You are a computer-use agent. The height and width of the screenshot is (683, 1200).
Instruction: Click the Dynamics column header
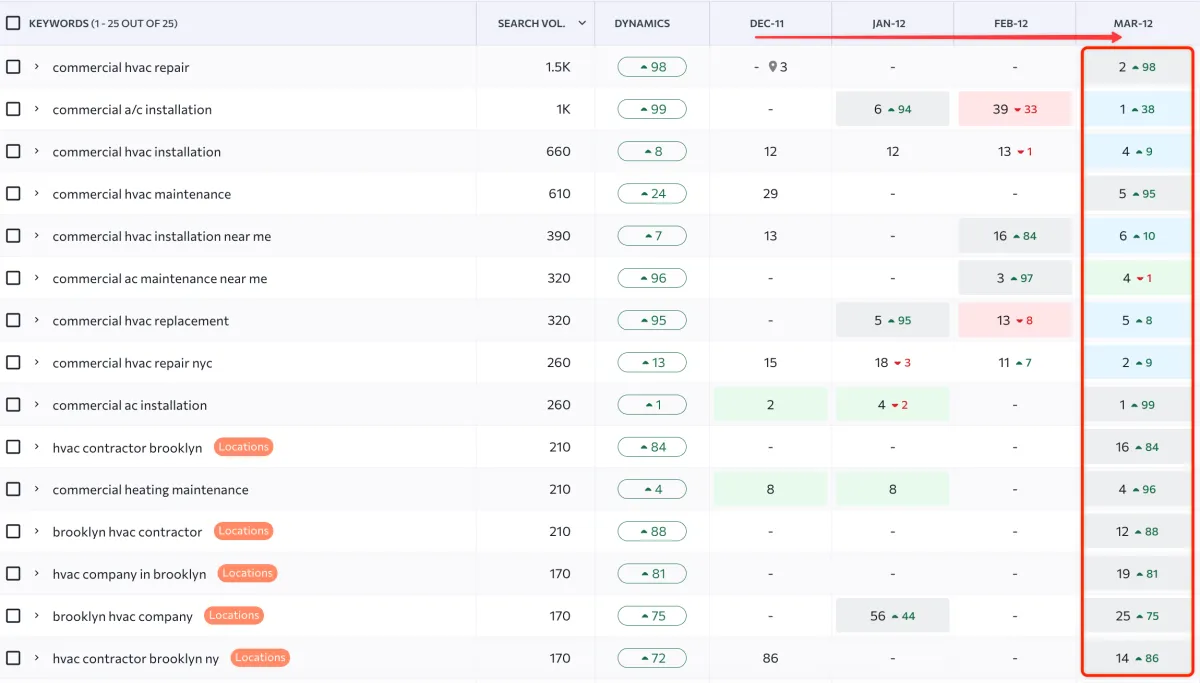642,23
